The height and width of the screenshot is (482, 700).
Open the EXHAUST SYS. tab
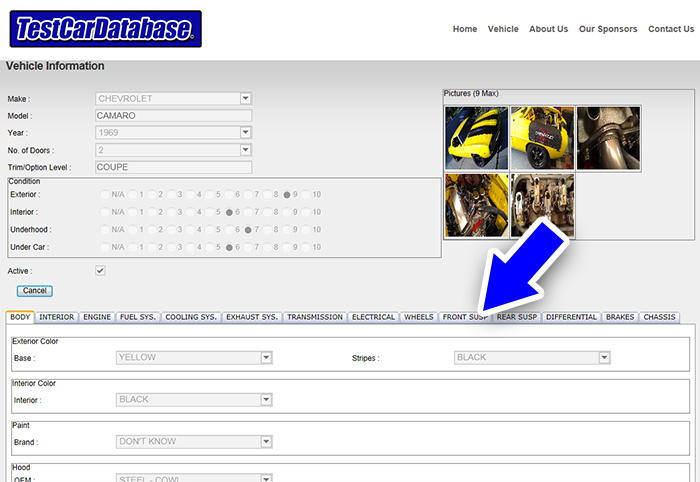[252, 317]
